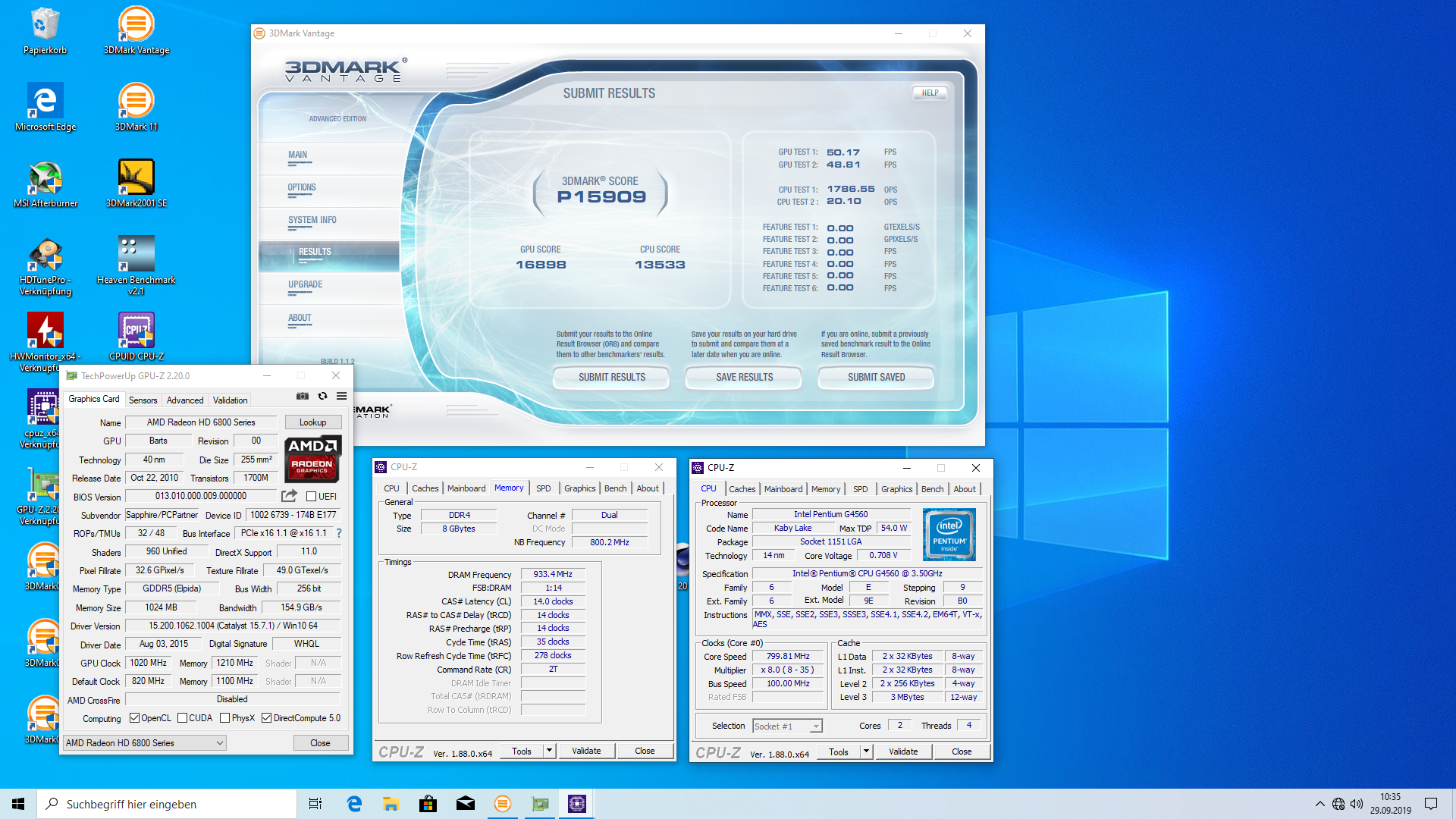Screen dimensions: 1456x819
Task: Click the Intel Pentium inside logo
Action: [x=949, y=535]
